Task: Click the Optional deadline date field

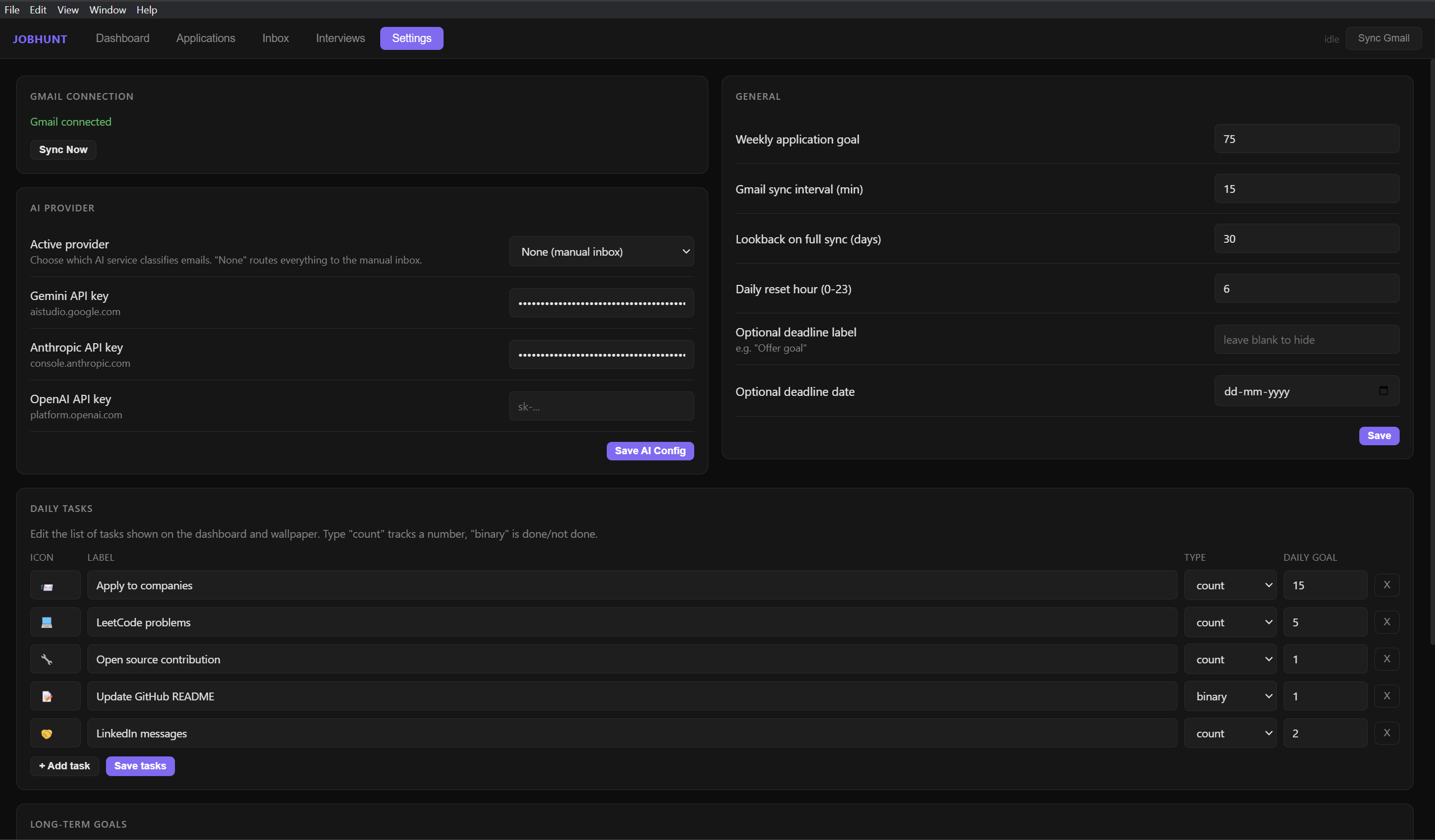Action: [1307, 391]
